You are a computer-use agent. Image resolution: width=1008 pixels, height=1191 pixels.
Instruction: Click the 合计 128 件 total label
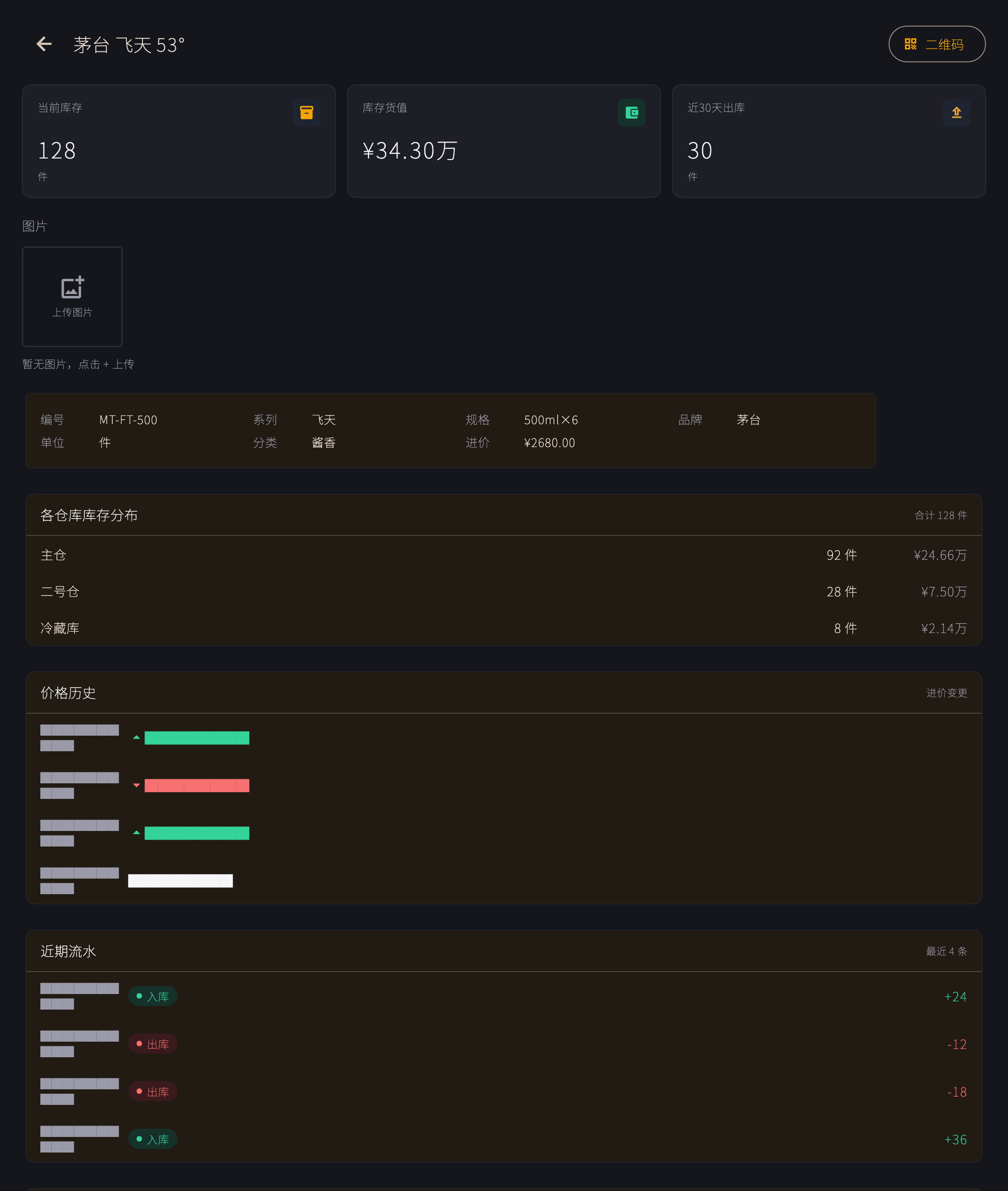(x=941, y=515)
